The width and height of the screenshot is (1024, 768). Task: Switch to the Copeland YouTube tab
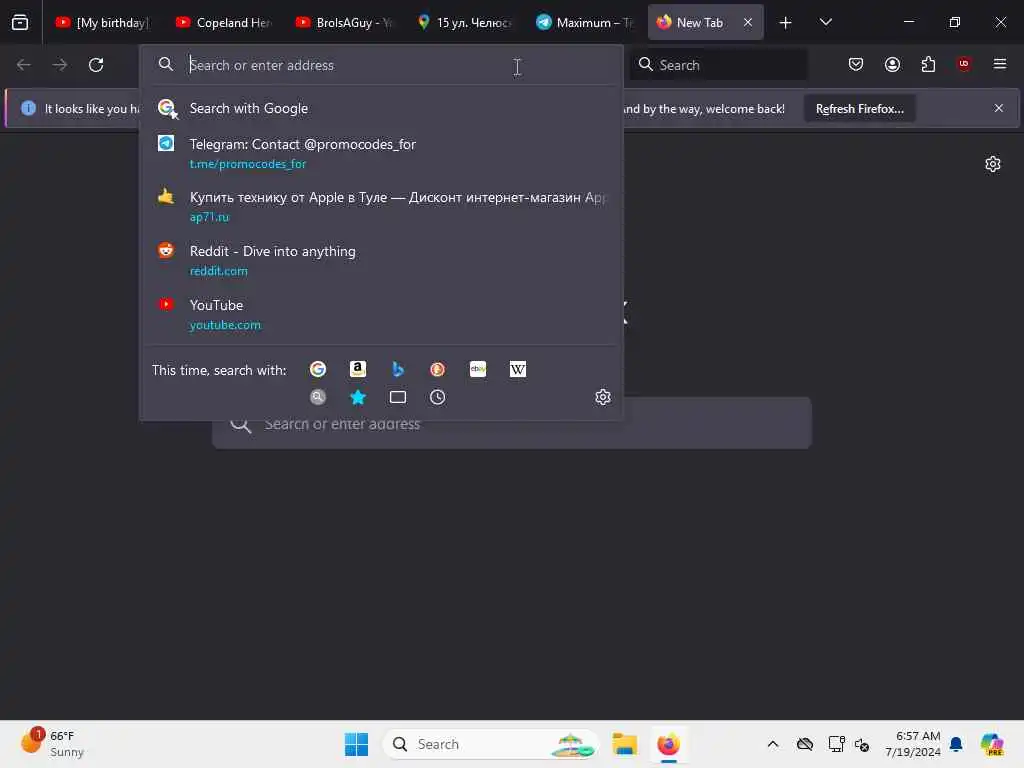pos(225,23)
